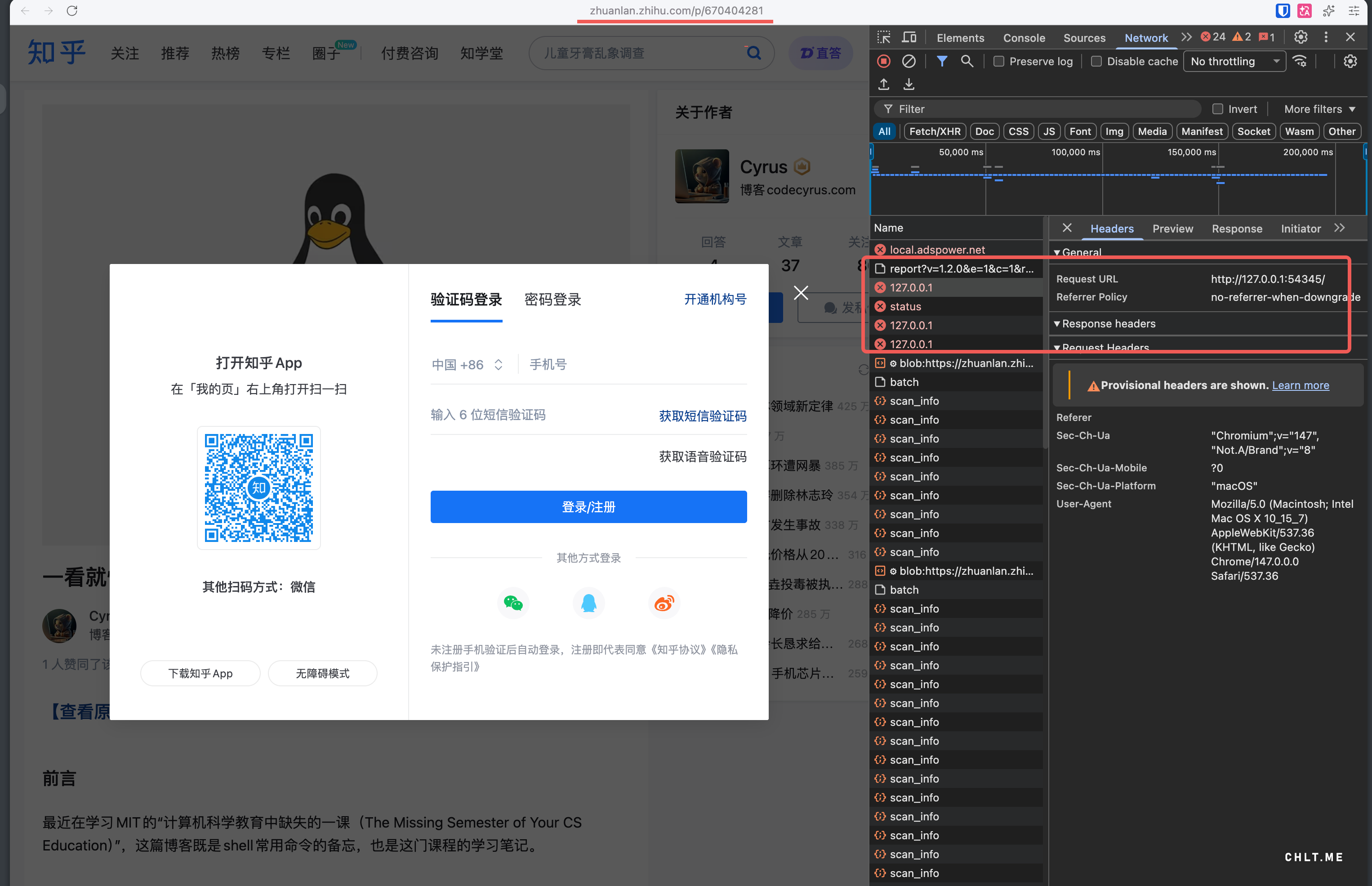The width and height of the screenshot is (1372, 886).
Task: Close the Zhihu login dialog
Action: pos(801,293)
